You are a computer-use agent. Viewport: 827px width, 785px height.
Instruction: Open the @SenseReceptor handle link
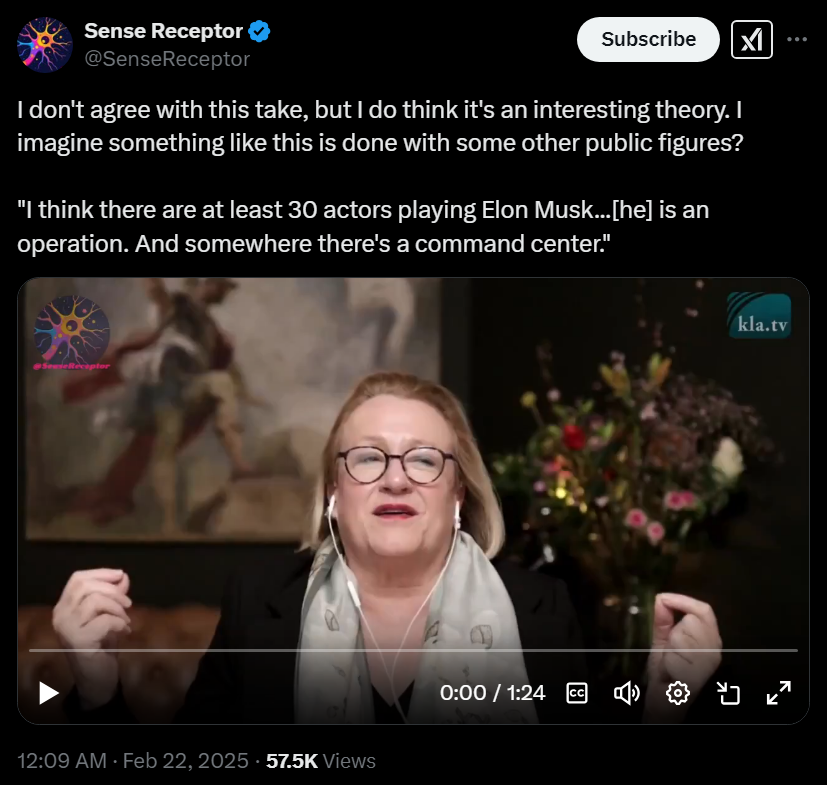point(167,59)
